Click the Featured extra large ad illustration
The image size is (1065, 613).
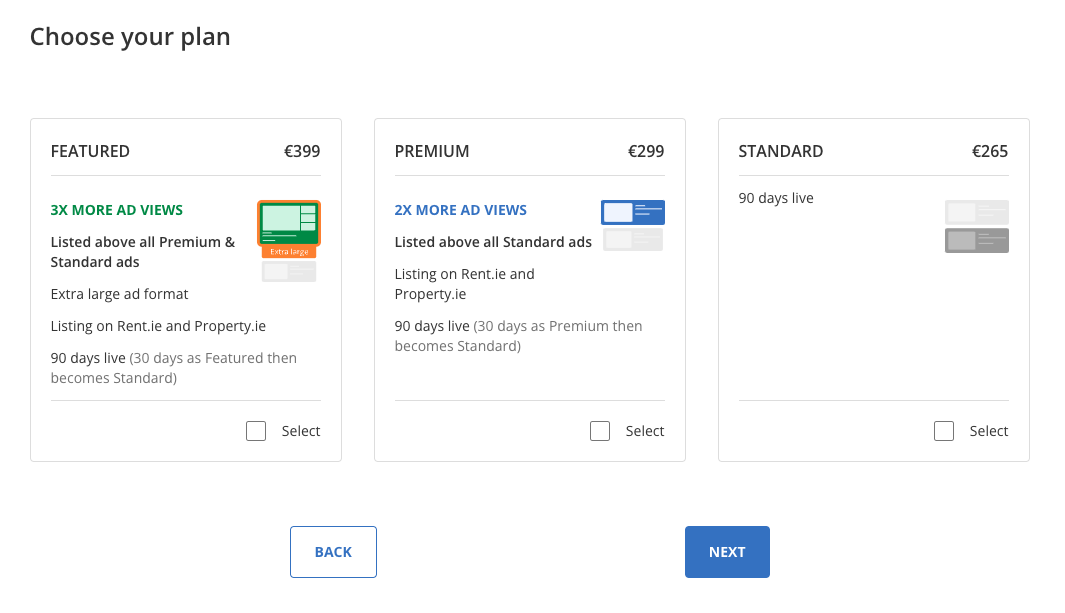click(289, 241)
